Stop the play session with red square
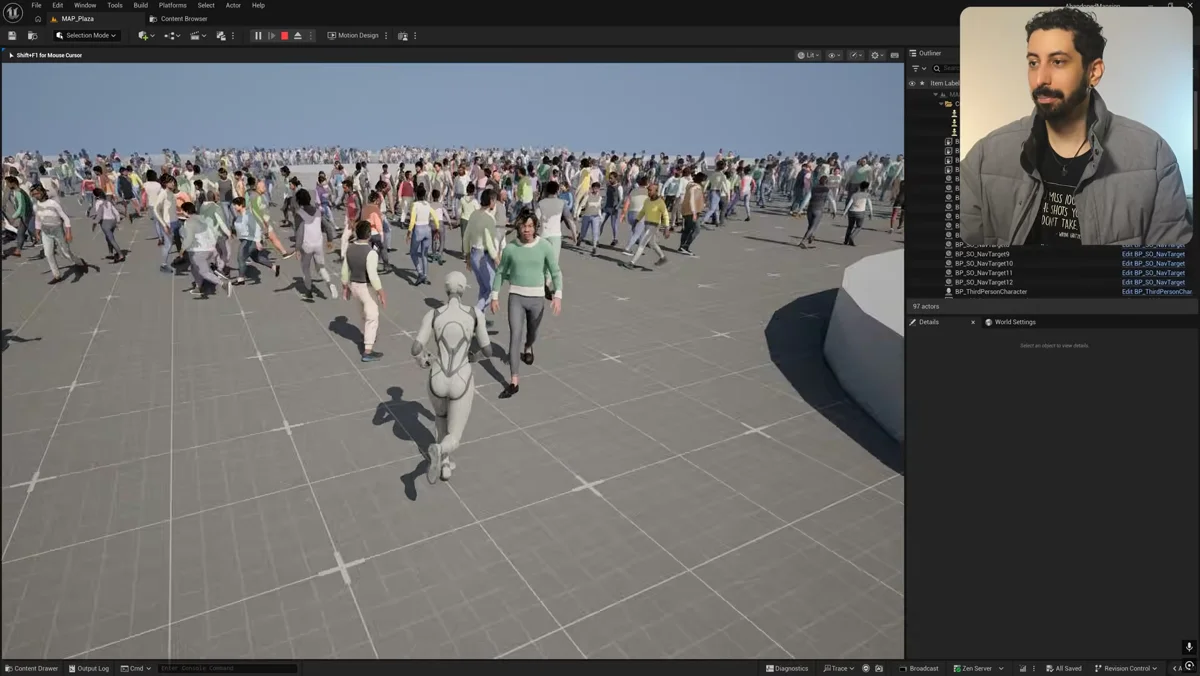Viewport: 1200px width, 676px height. click(x=284, y=36)
